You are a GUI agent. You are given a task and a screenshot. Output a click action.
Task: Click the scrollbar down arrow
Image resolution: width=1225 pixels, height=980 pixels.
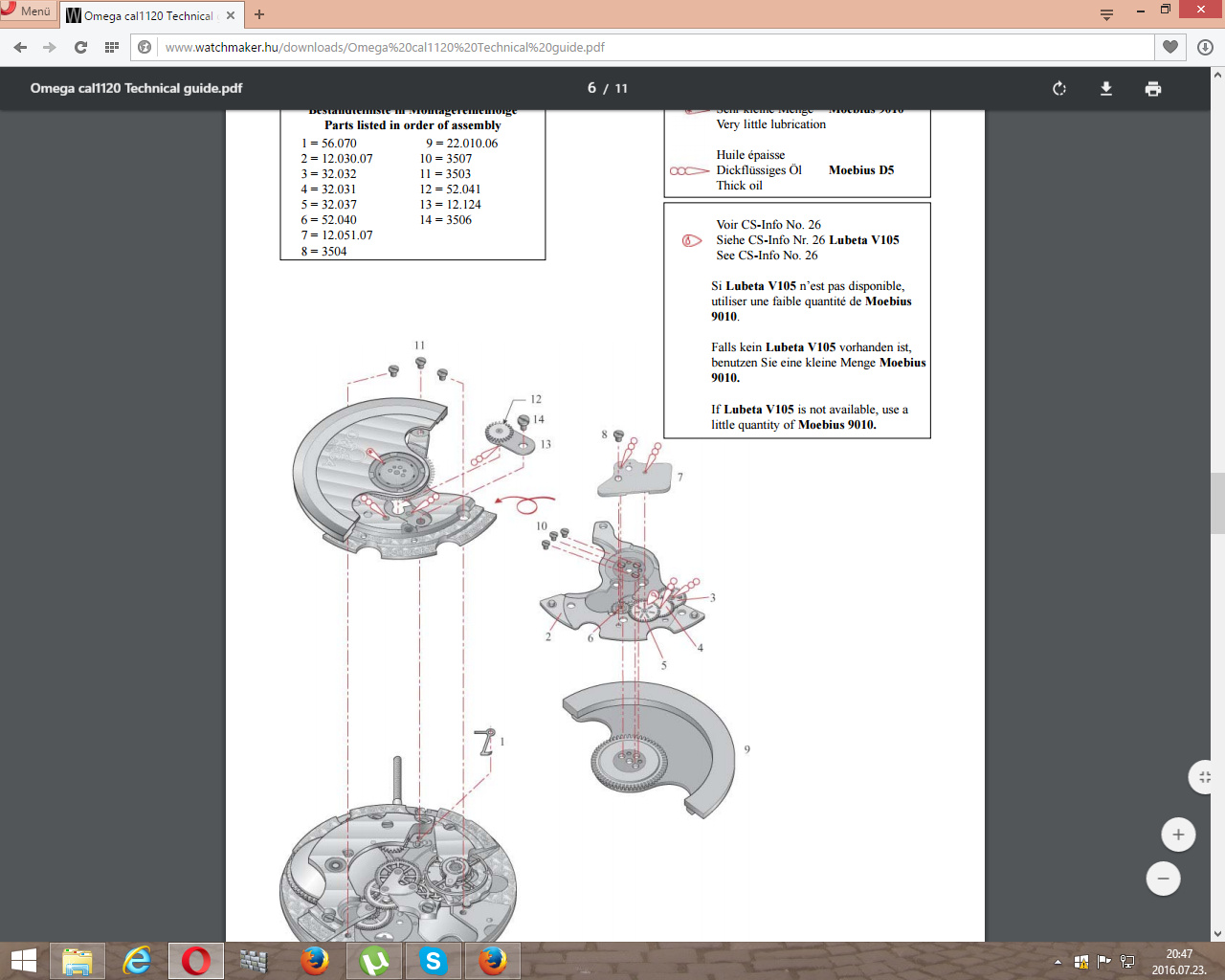(x=1217, y=933)
